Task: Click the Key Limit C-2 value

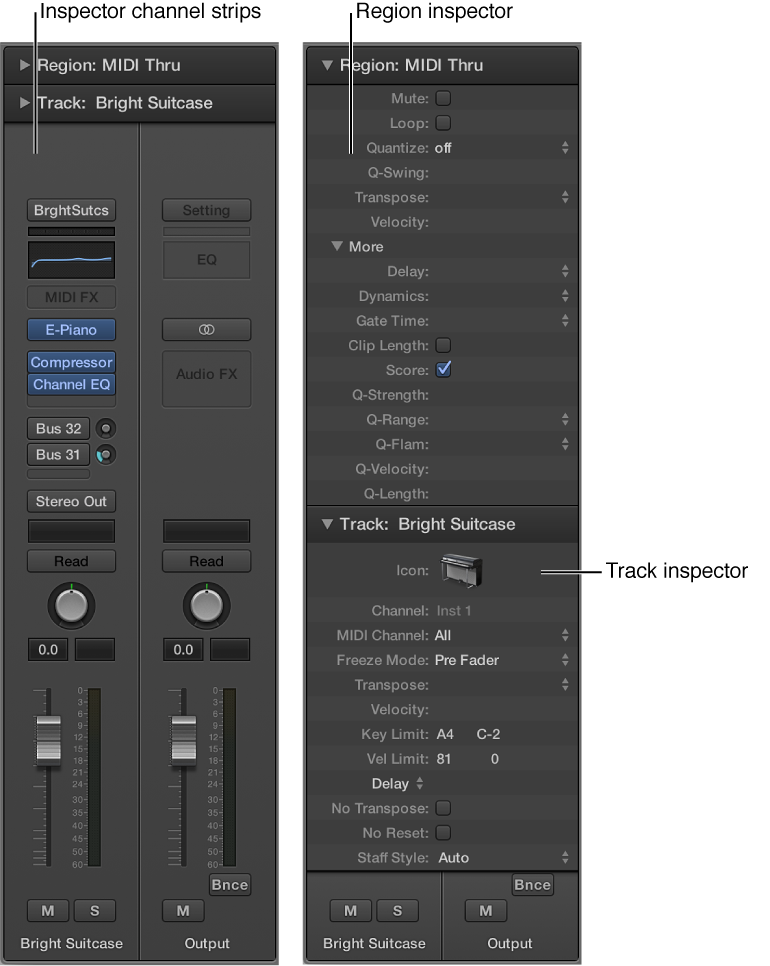Action: coord(488,734)
